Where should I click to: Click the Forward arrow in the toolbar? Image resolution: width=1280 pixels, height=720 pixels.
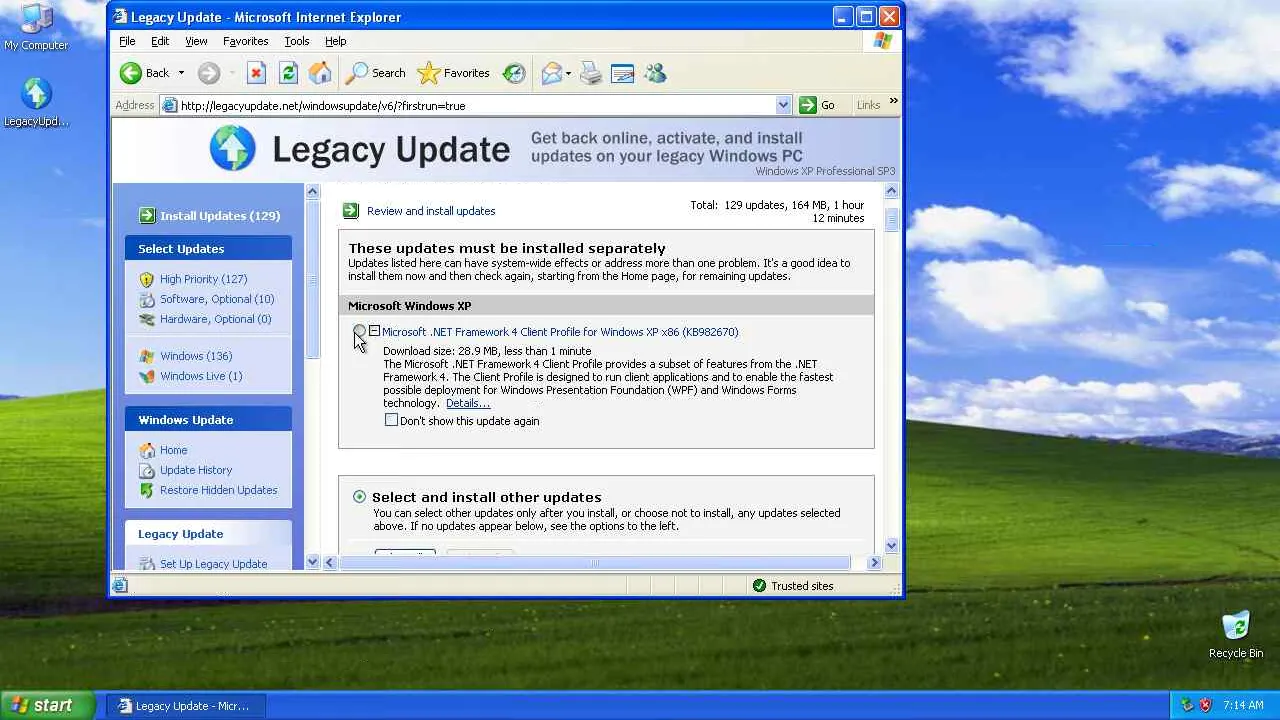pos(208,73)
